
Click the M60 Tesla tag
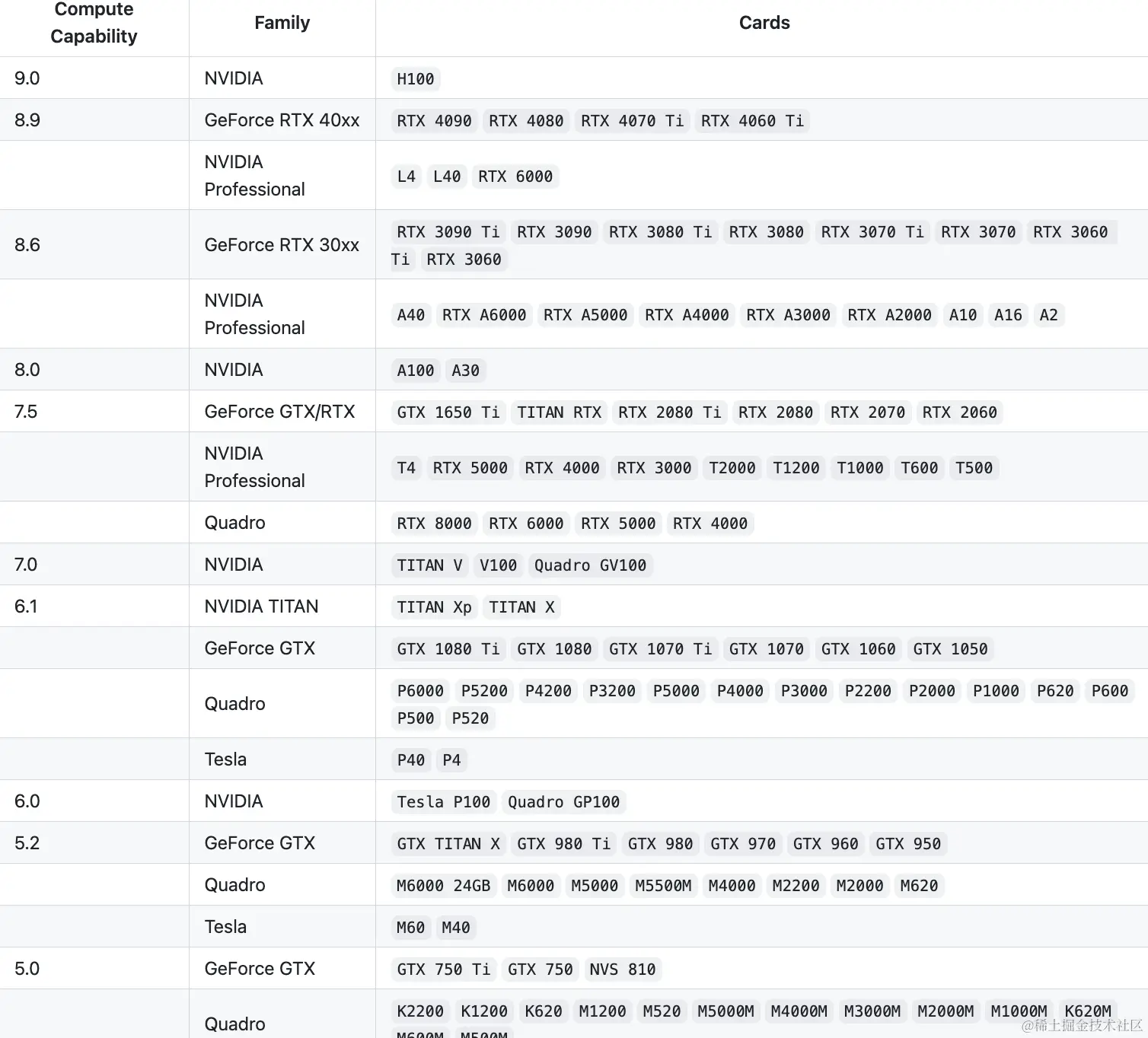pos(410,928)
